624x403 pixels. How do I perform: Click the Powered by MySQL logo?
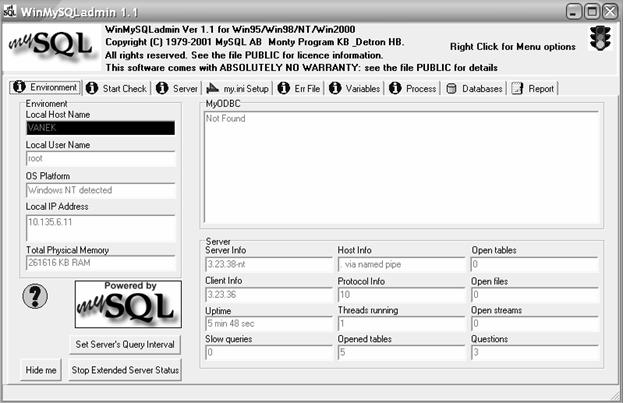[x=128, y=304]
